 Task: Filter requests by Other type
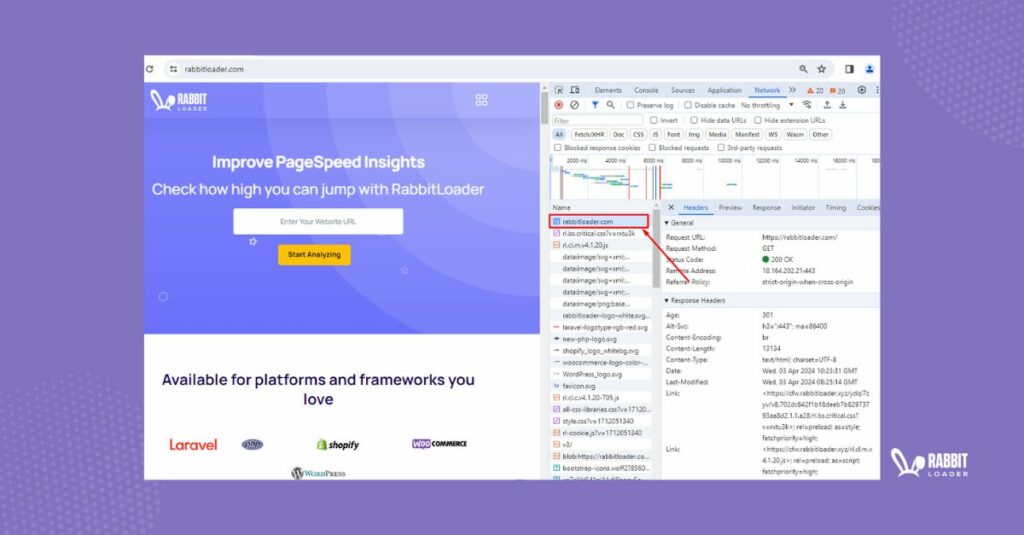[820, 135]
